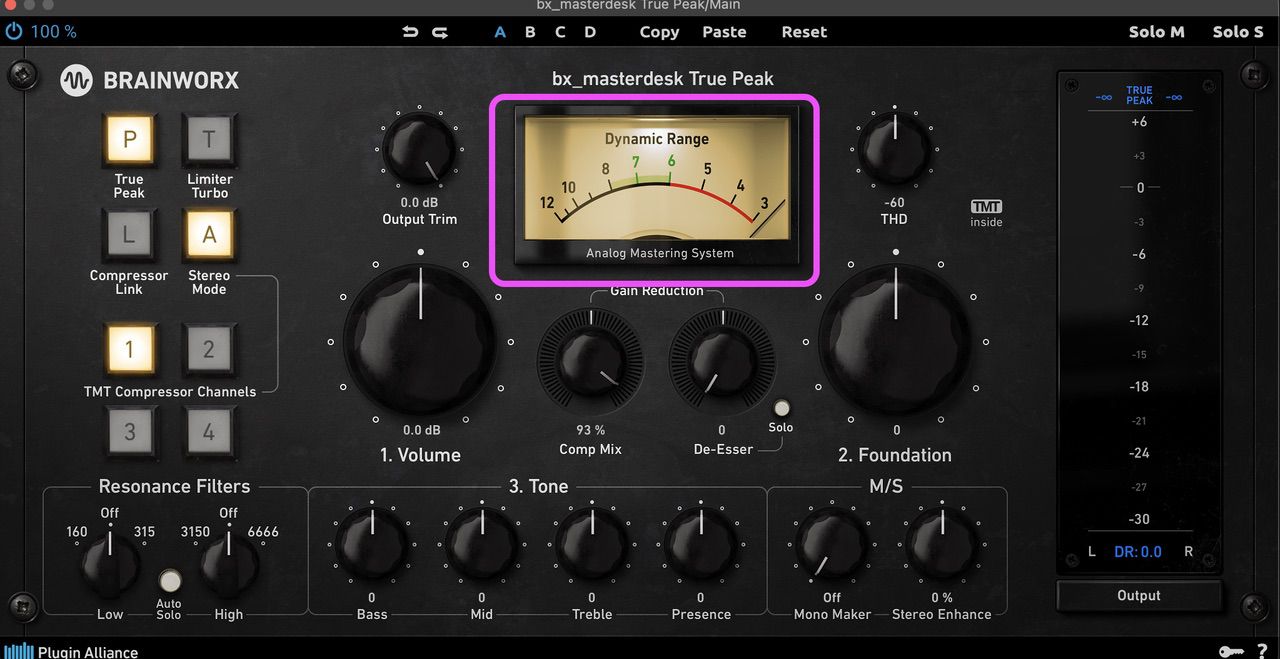The width and height of the screenshot is (1280, 659).
Task: Open the help question mark icon
Action: coord(1262,651)
